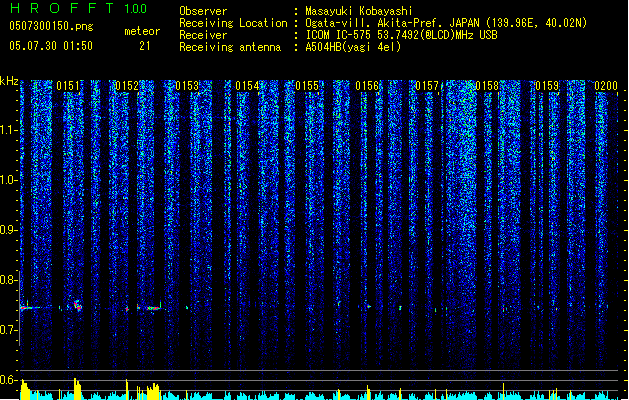Click the 1.0 kHz axis tick label
The height and width of the screenshot is (400, 629).
click(9, 180)
